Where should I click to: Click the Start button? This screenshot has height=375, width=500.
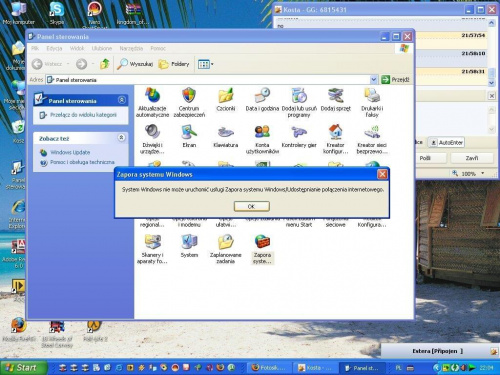[x=23, y=368]
